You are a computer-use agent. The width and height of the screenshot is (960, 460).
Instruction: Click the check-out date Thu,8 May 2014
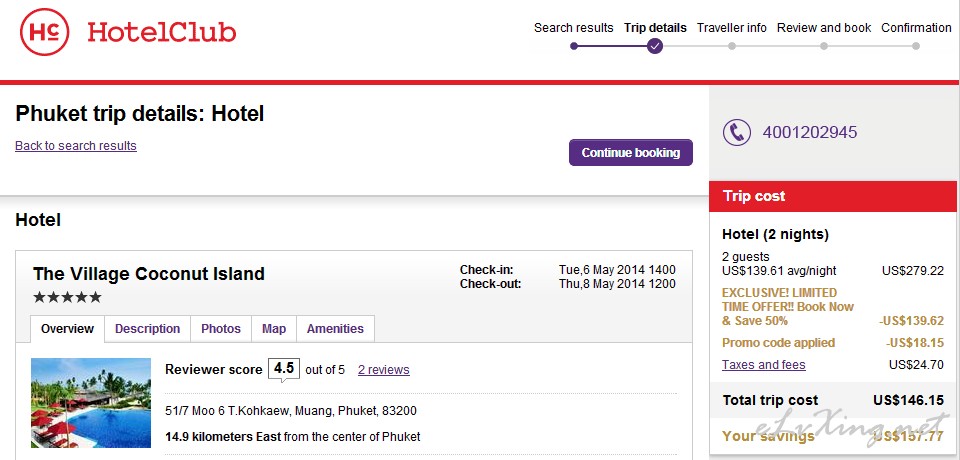[x=617, y=284]
